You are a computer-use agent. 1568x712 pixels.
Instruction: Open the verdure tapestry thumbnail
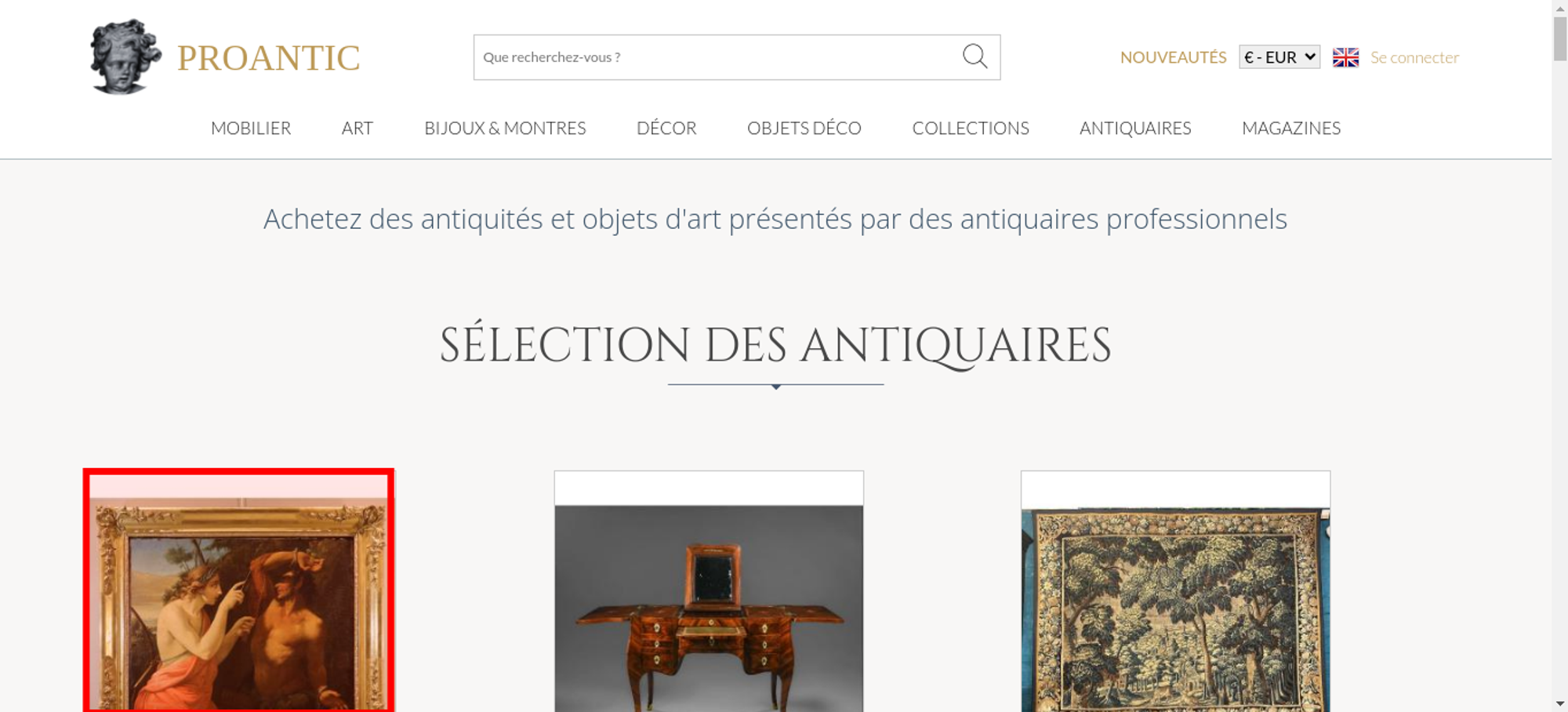[x=1175, y=591]
